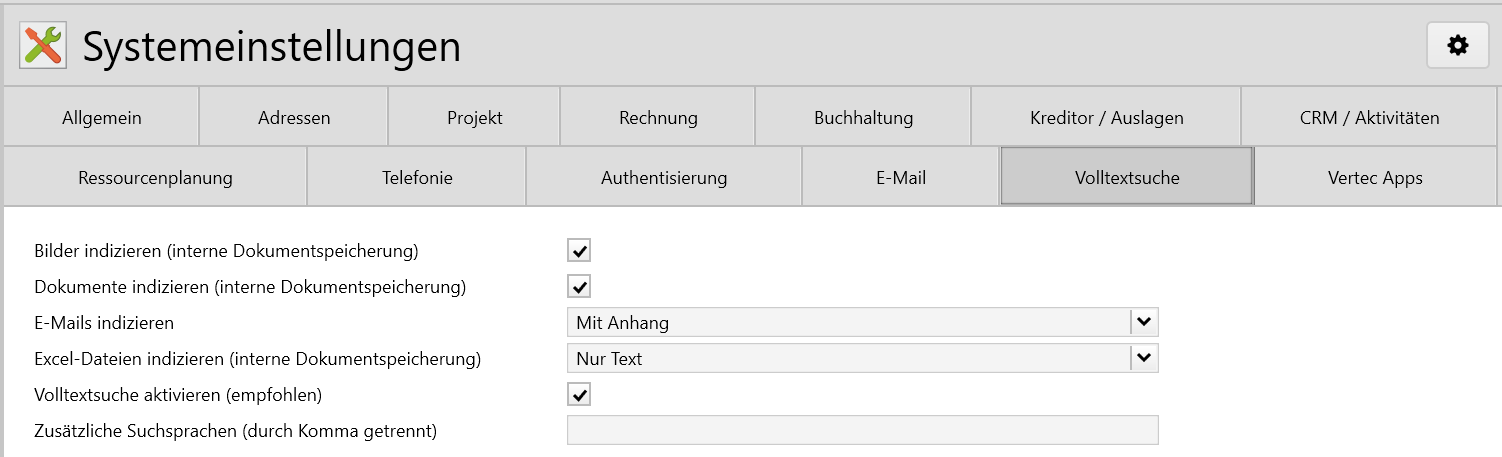Viewport: 1502px width, 457px height.
Task: Click the Zusätzliche Suchsprachen input field
Action: point(862,430)
